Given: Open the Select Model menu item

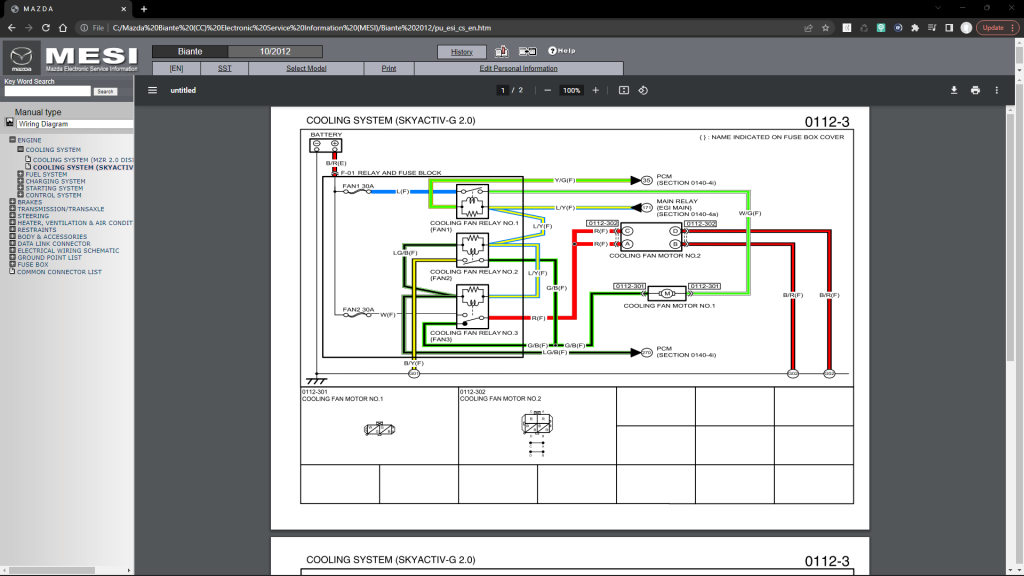Looking at the screenshot, I should click(x=306, y=68).
